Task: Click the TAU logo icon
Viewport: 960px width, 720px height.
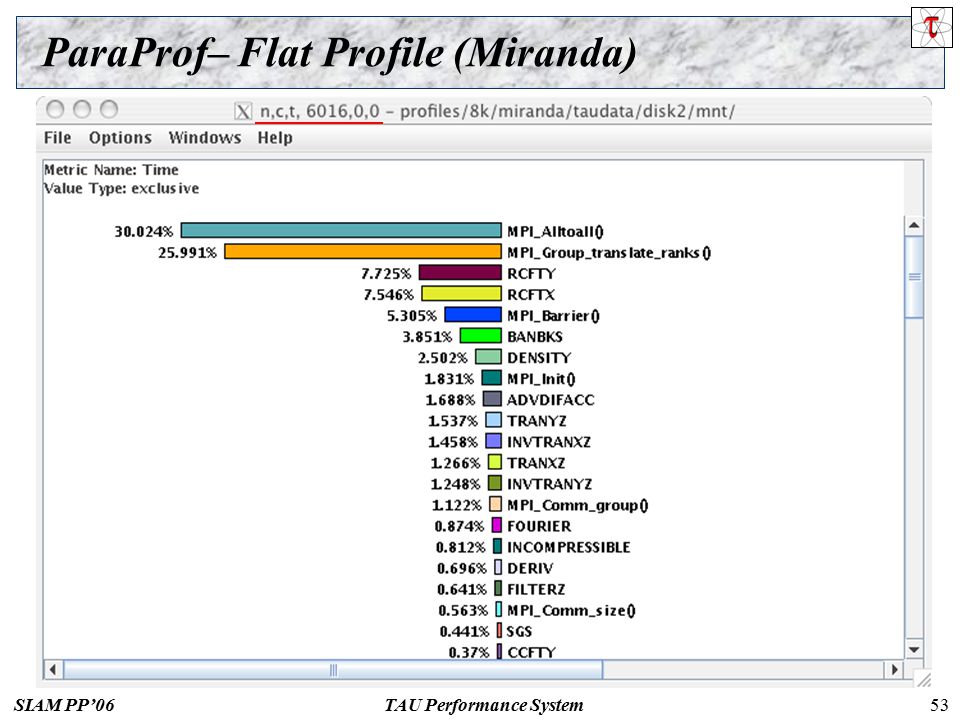Action: coord(931,28)
